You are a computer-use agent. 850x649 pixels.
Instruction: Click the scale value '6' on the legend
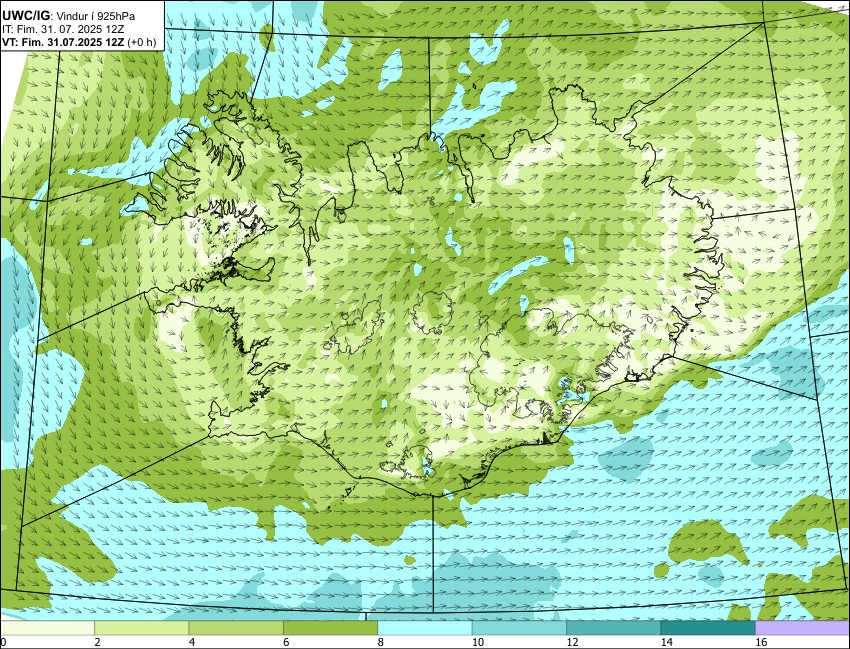tap(287, 642)
